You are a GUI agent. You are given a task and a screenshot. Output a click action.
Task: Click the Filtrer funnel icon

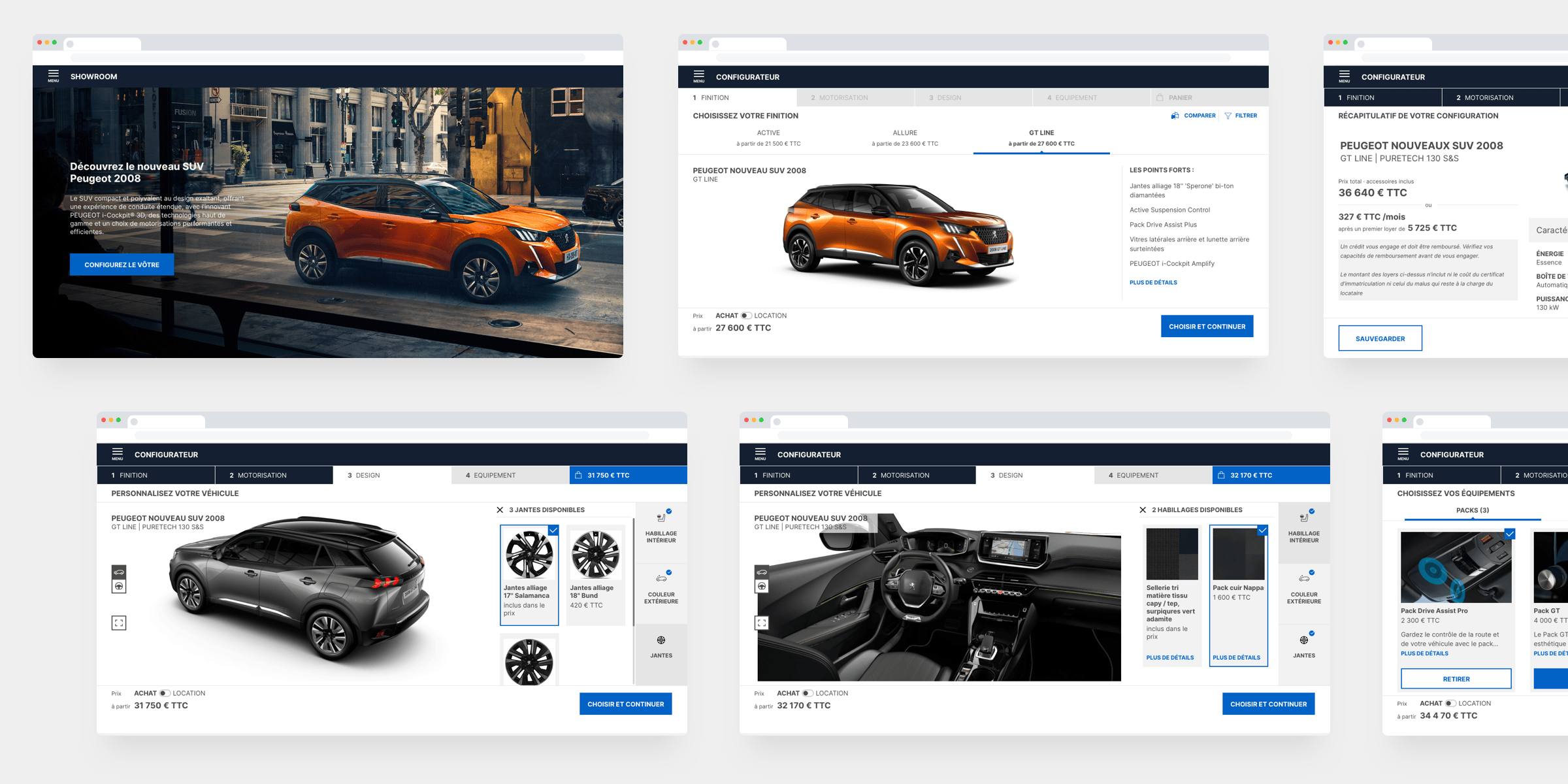tap(1228, 116)
